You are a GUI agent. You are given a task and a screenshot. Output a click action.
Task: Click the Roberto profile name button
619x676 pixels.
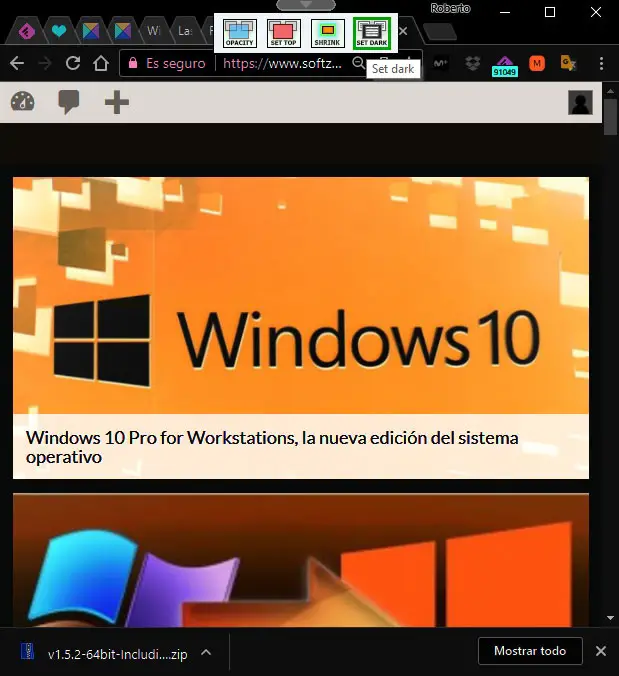(450, 8)
